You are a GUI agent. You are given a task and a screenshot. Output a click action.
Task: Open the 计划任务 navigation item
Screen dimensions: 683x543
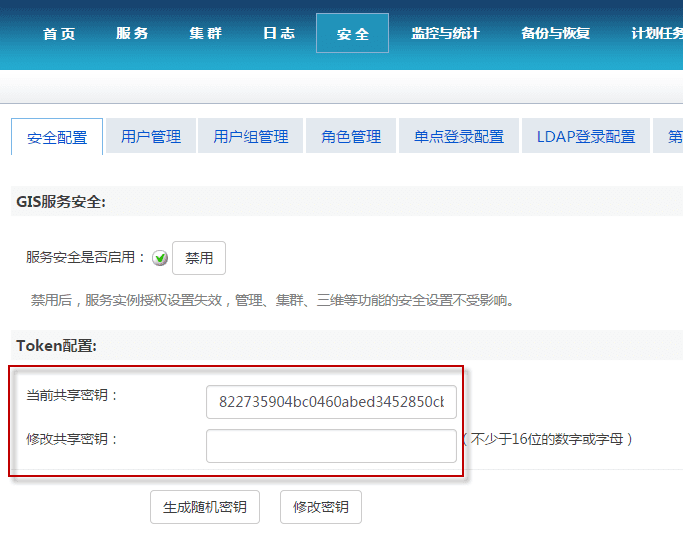(656, 33)
